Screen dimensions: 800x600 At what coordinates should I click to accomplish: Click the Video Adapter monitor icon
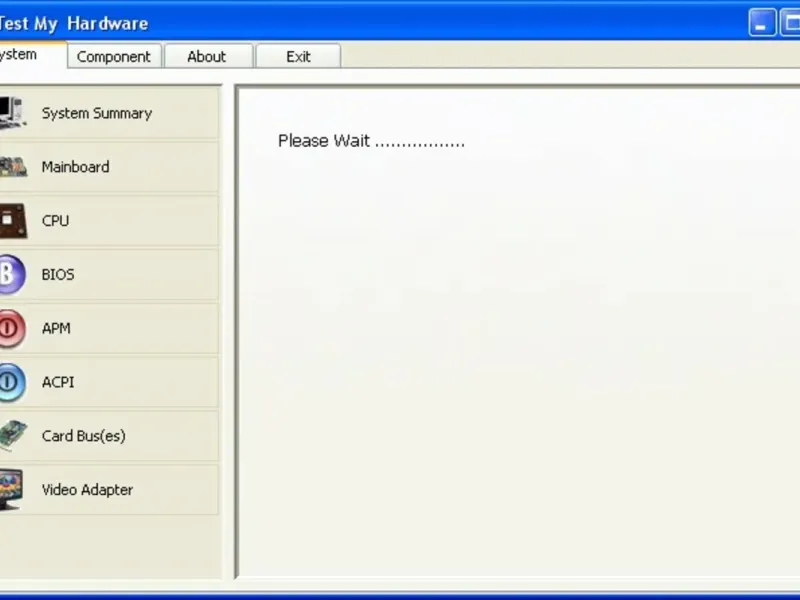11,489
